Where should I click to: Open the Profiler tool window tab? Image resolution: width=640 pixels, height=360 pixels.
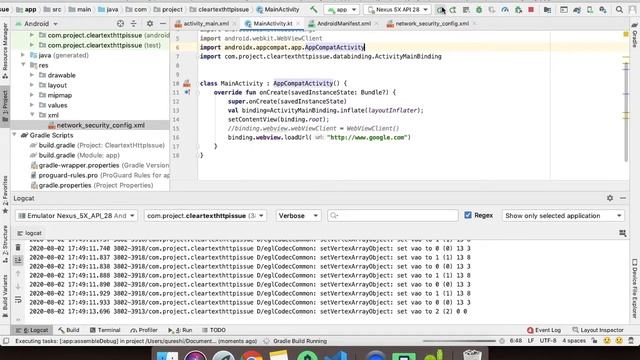(144, 330)
